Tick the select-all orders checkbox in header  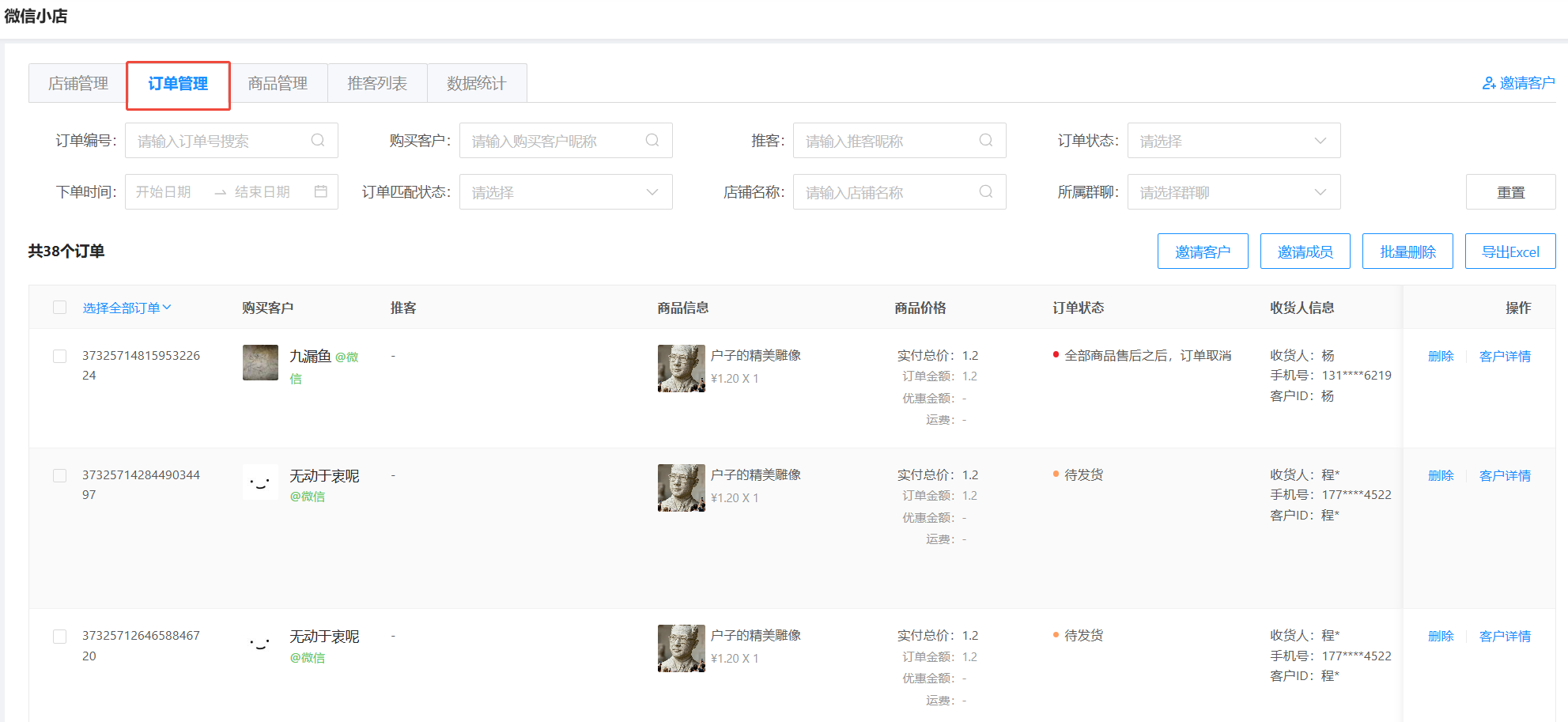[60, 308]
